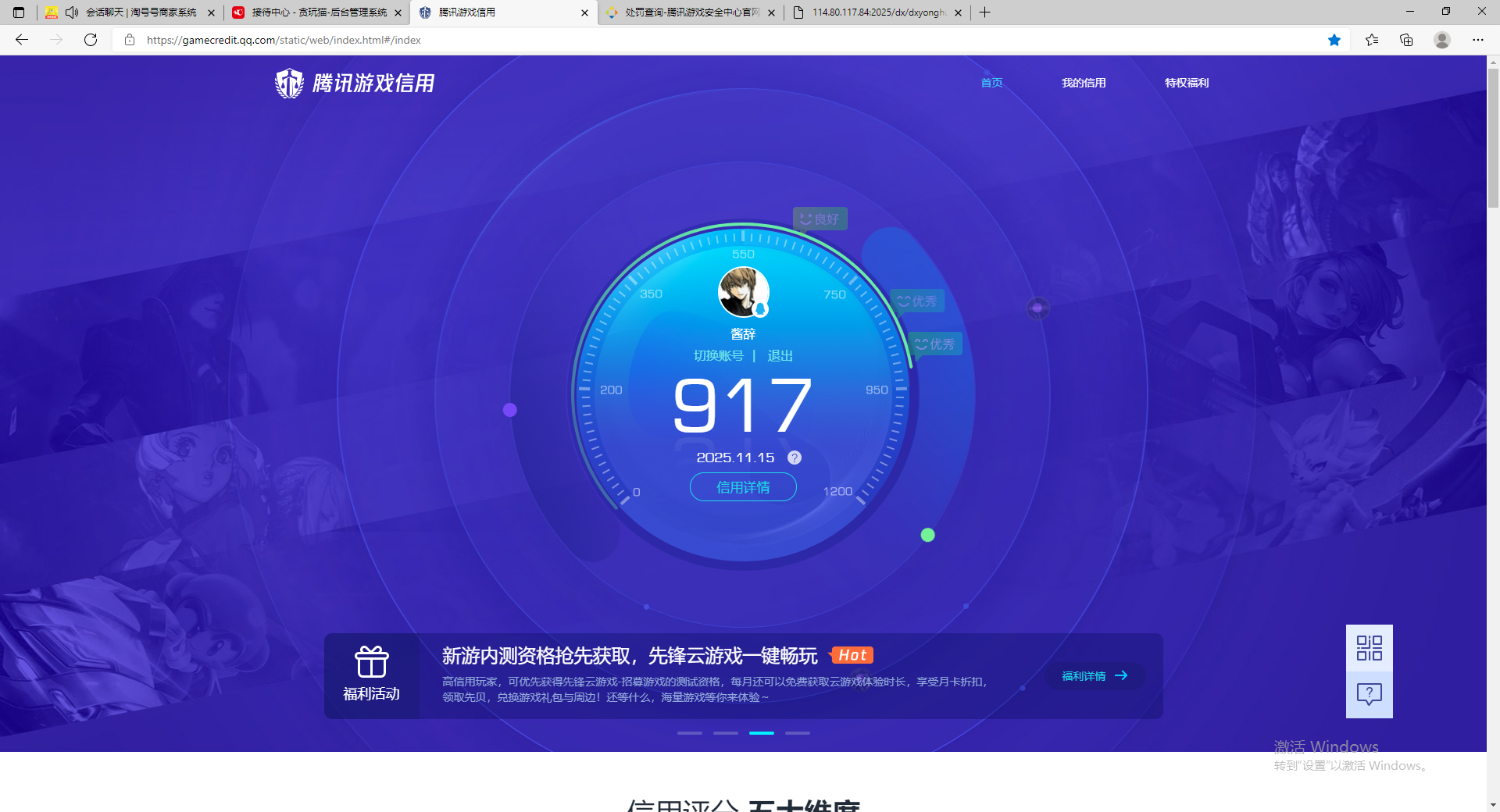Open 福利详情 arrow button on banner

(x=1095, y=676)
